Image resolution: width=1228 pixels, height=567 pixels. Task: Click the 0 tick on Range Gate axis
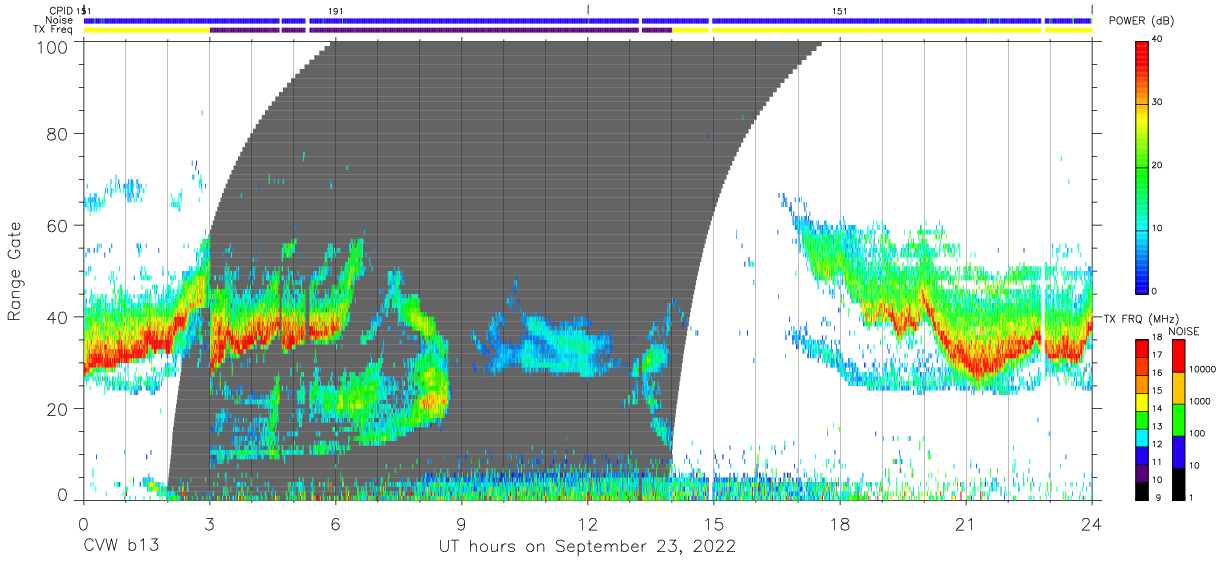point(64,496)
